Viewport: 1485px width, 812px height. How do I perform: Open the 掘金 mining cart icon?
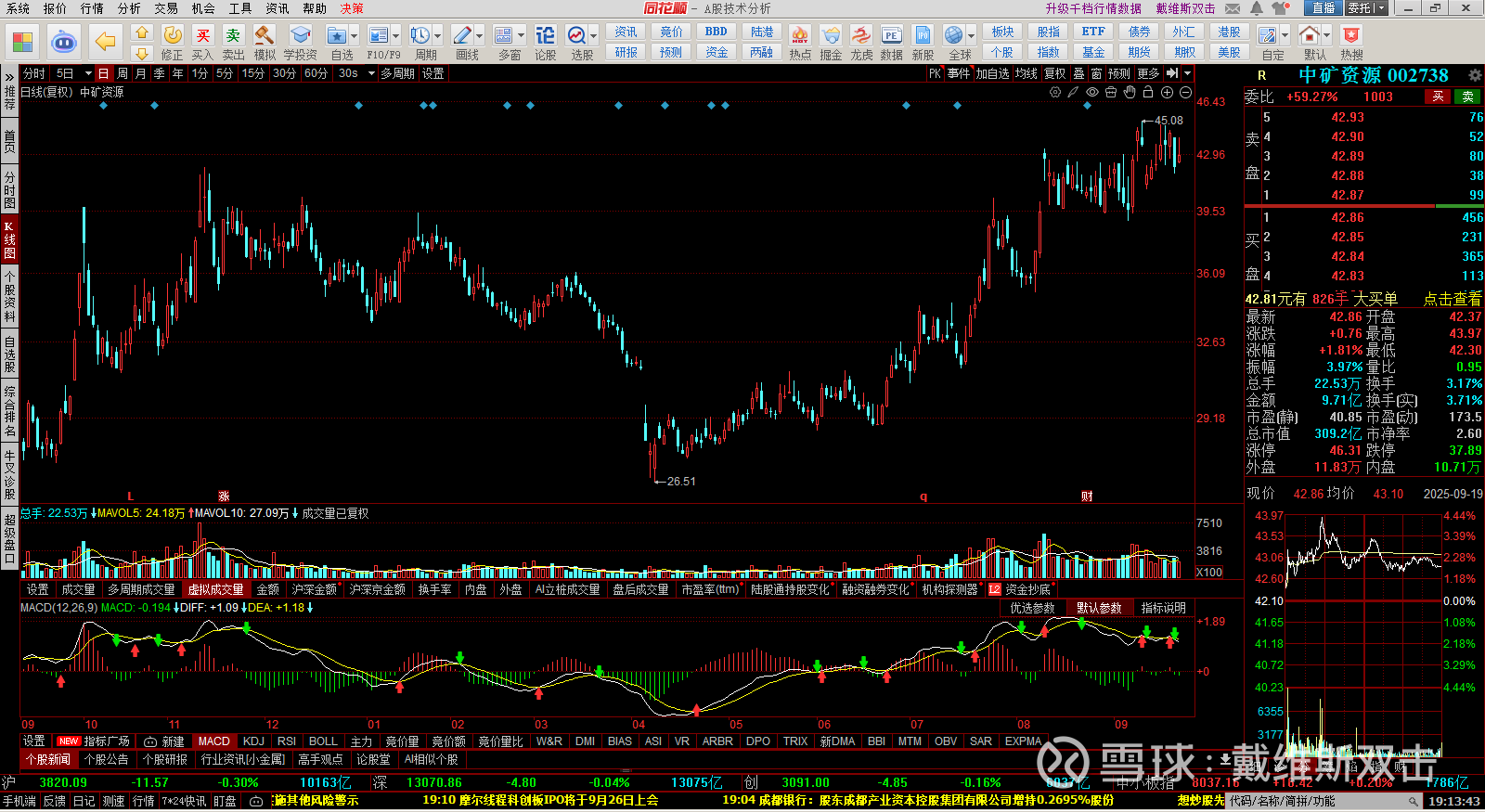tap(831, 35)
